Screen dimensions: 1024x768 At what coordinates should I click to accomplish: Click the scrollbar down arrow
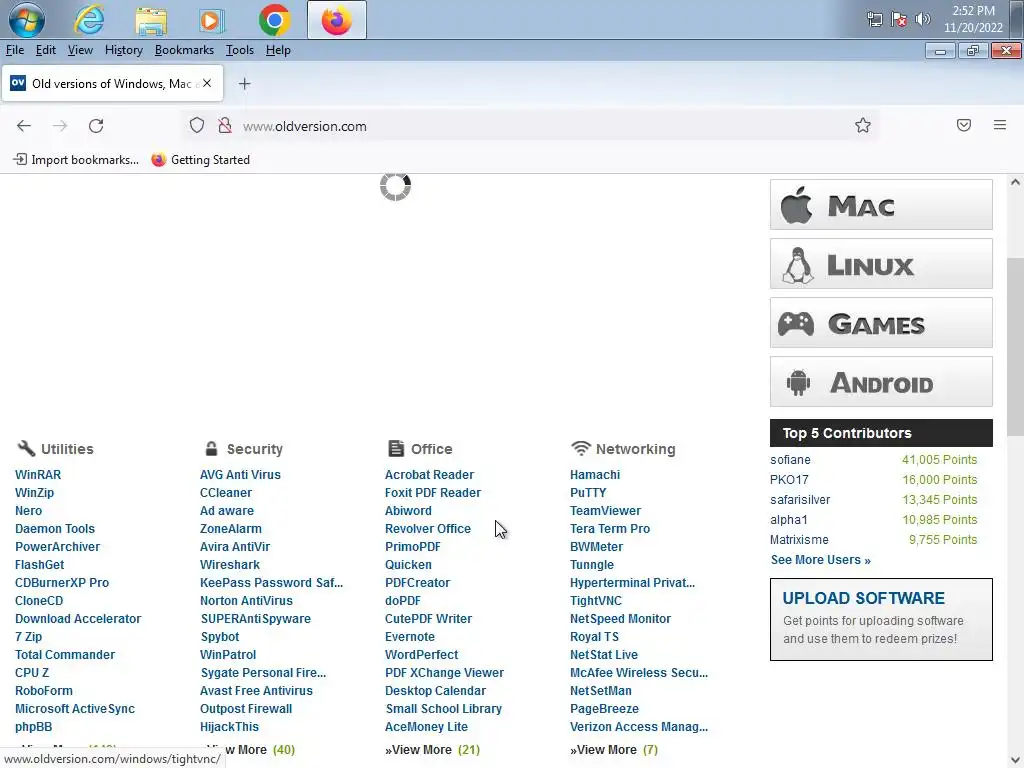[1015, 760]
